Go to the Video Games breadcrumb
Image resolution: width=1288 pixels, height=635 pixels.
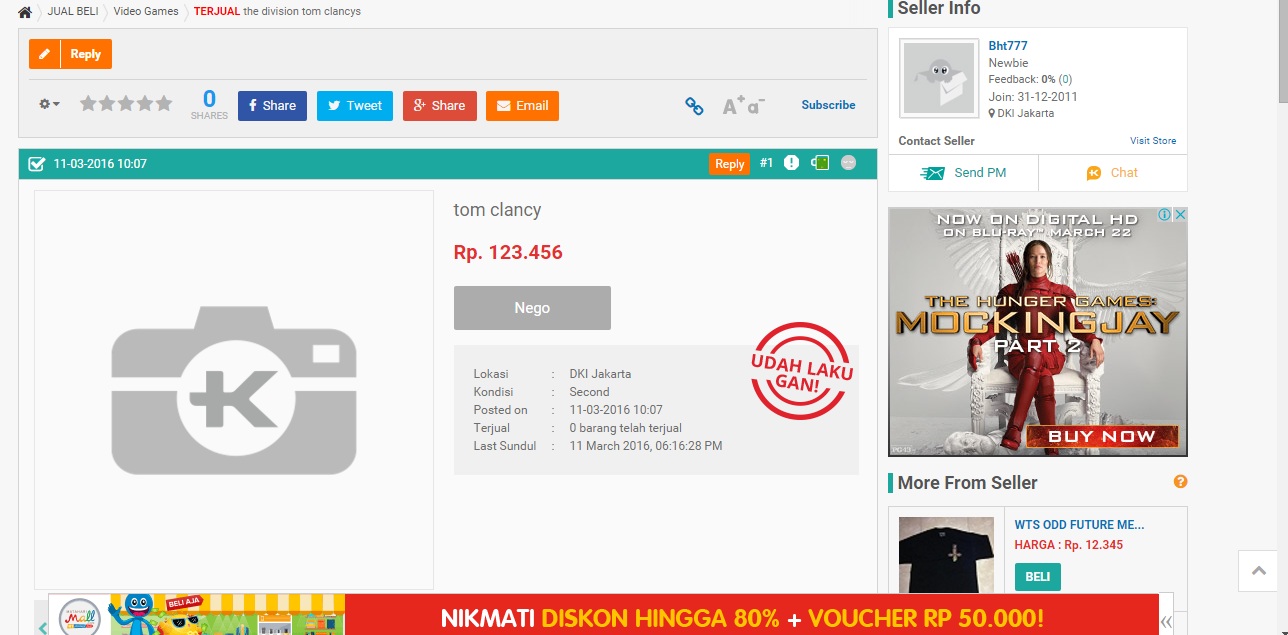tap(146, 12)
